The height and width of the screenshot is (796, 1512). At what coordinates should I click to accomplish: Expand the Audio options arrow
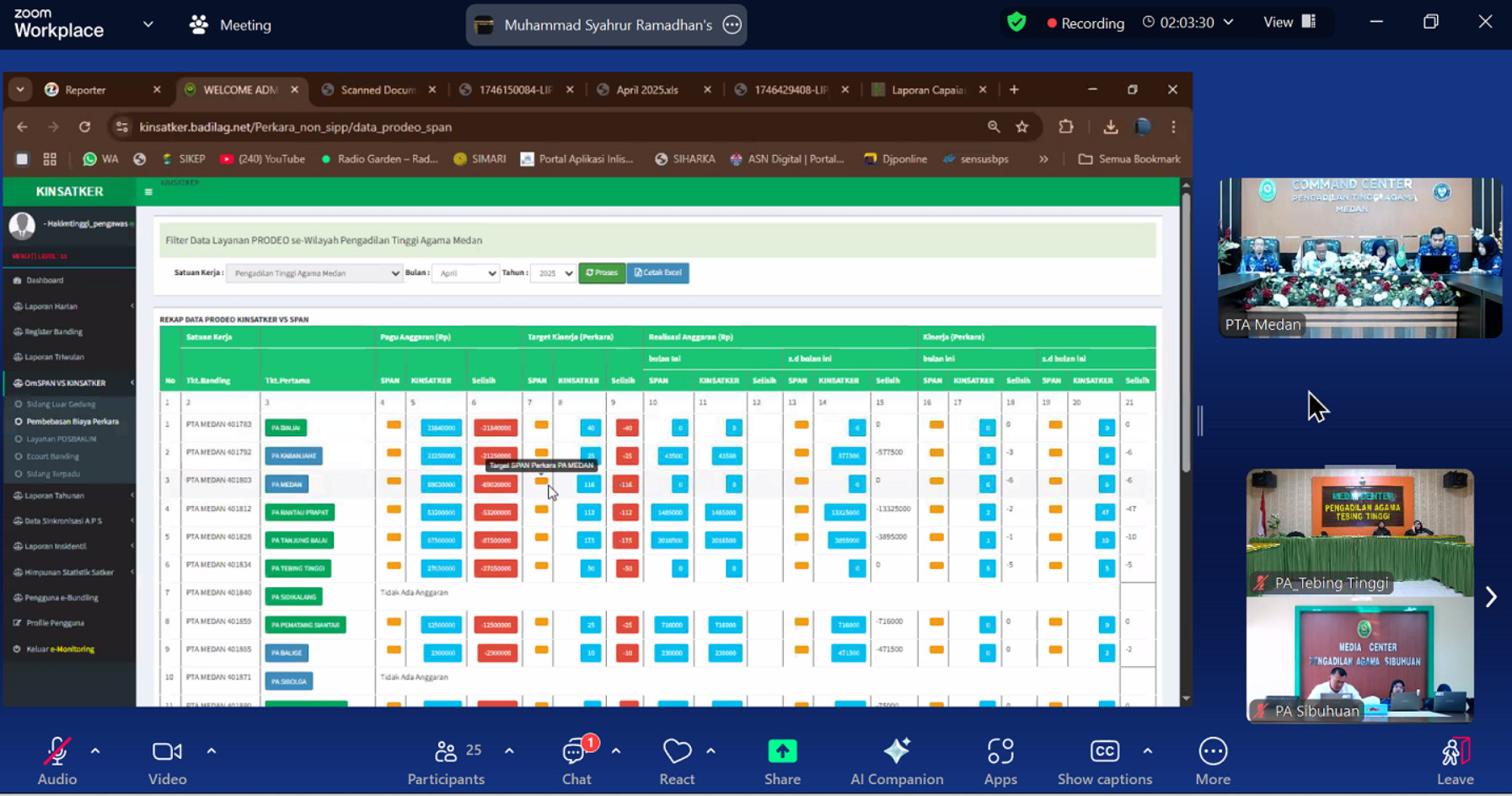(x=95, y=750)
